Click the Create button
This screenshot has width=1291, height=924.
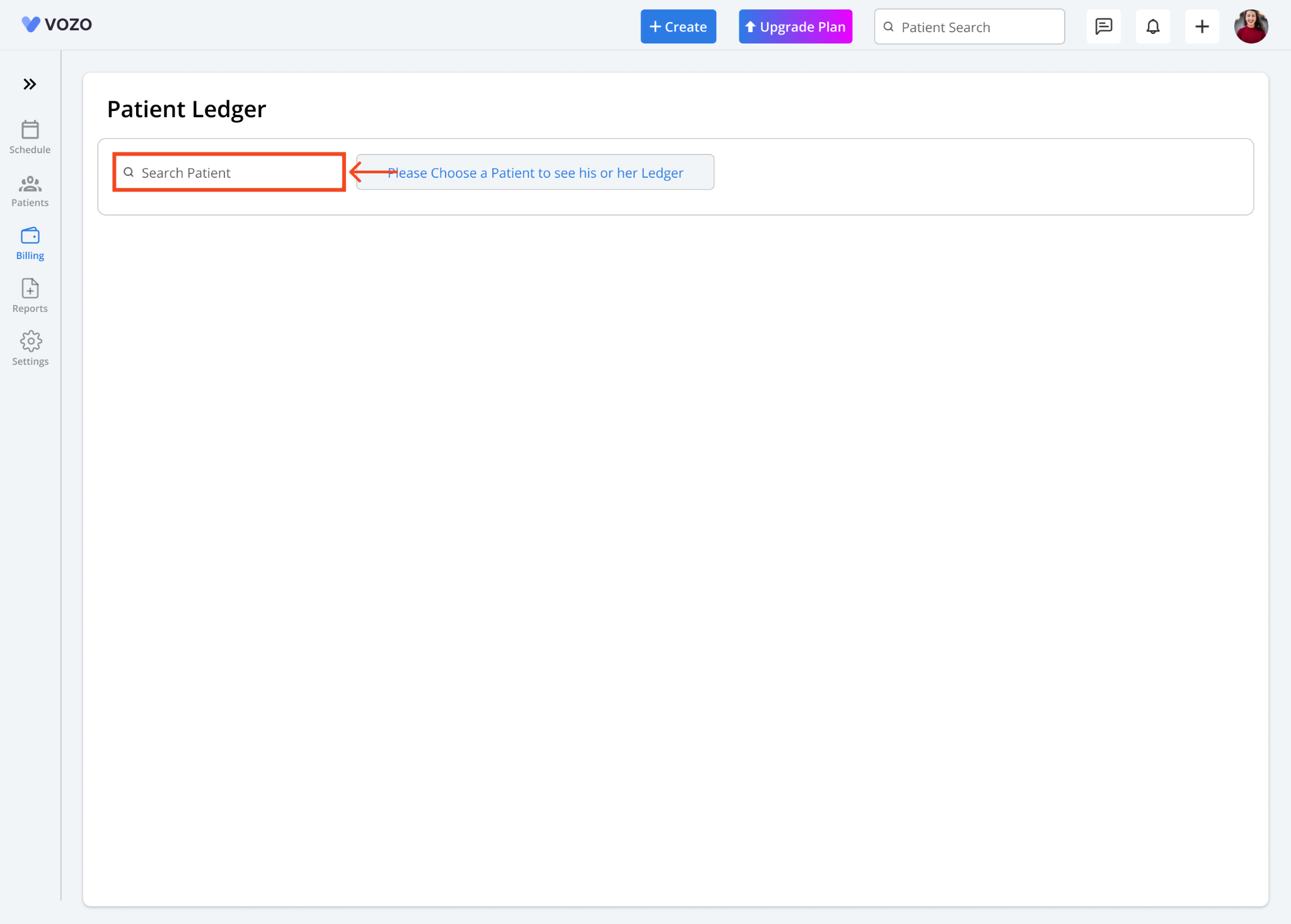(x=679, y=26)
